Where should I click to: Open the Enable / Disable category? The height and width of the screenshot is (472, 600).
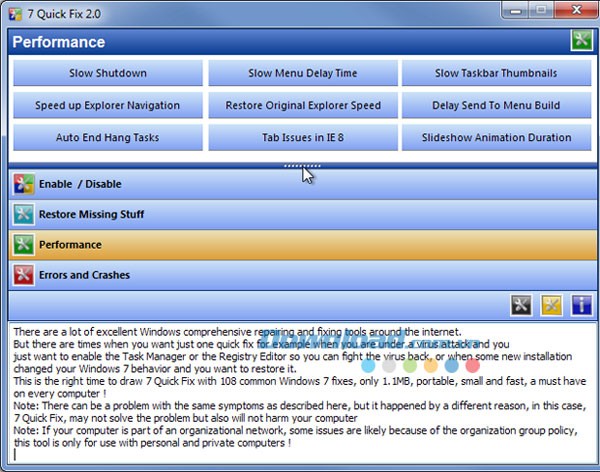pos(80,184)
